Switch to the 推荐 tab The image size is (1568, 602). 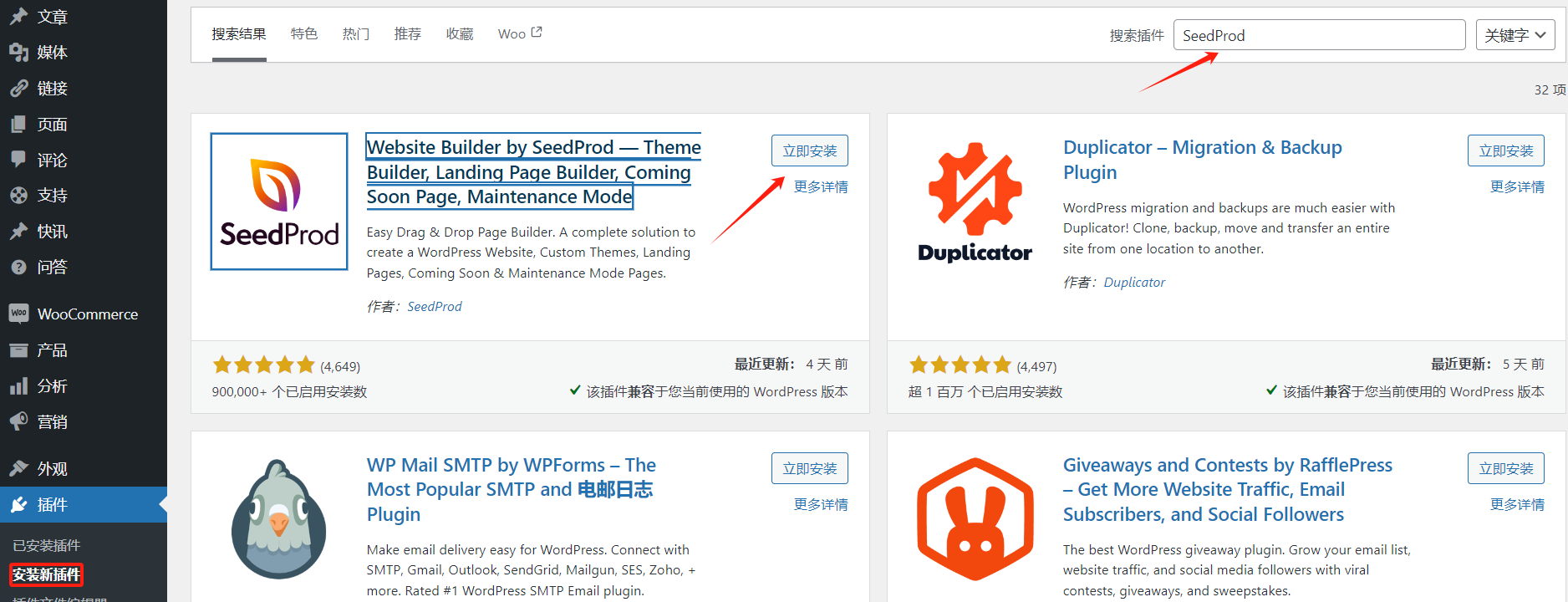pyautogui.click(x=408, y=34)
